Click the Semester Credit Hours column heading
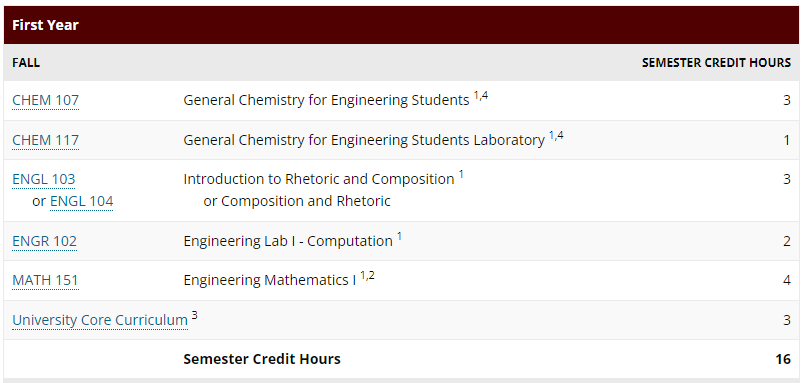The width and height of the screenshot is (812, 383). (x=716, y=63)
